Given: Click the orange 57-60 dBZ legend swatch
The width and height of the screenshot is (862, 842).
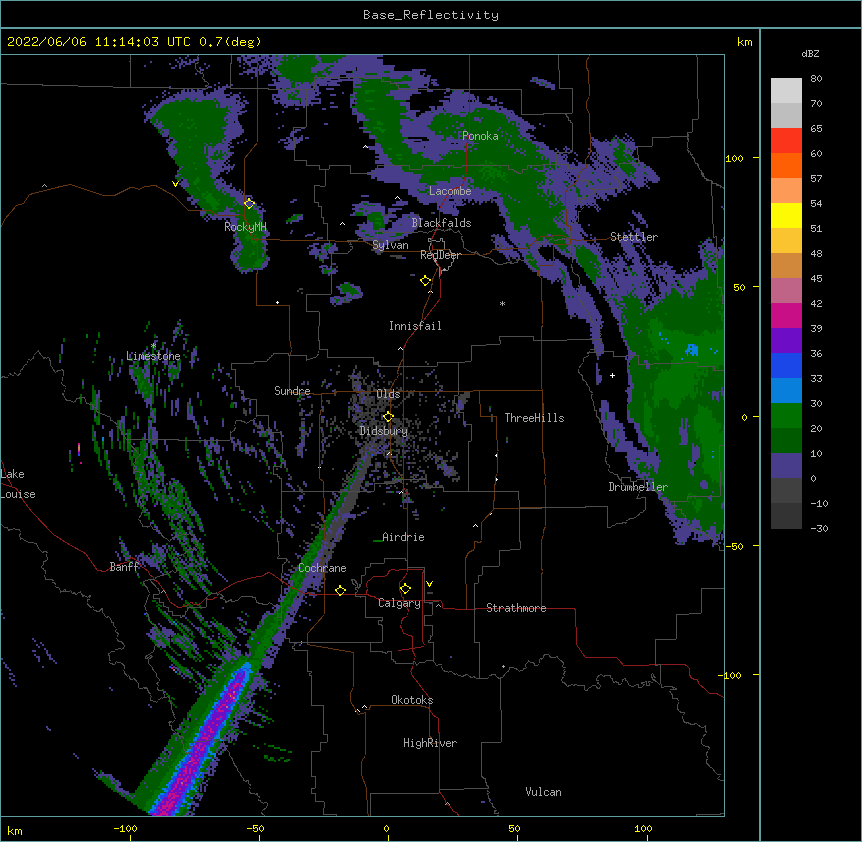Looking at the screenshot, I should click(786, 165).
